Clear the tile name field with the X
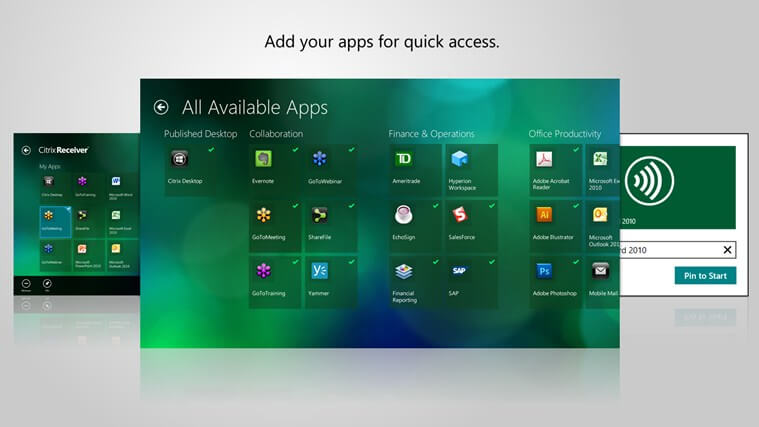The height and width of the screenshot is (427, 759). 727,250
